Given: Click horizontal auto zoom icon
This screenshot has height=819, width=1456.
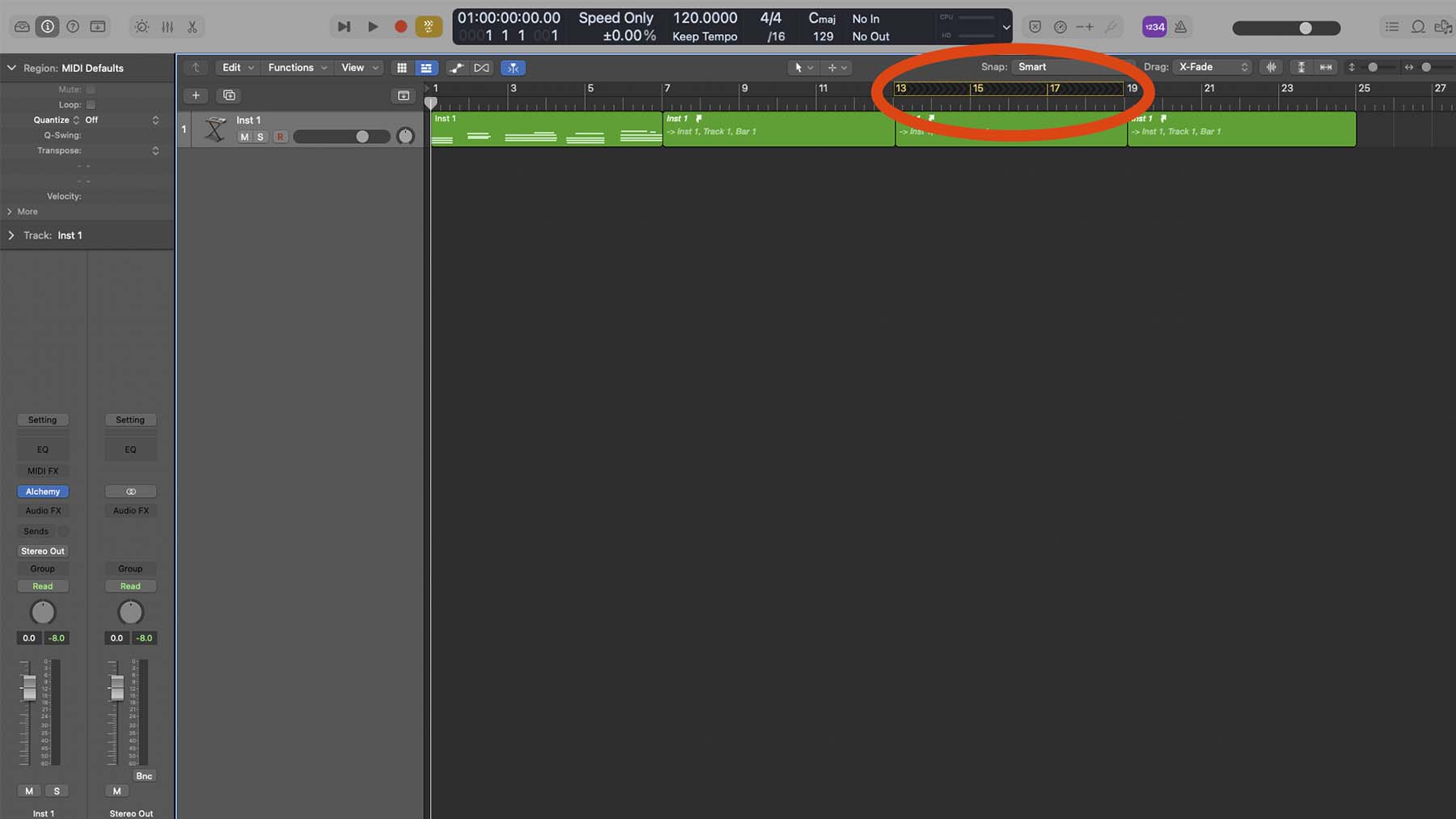Looking at the screenshot, I should point(1326,67).
